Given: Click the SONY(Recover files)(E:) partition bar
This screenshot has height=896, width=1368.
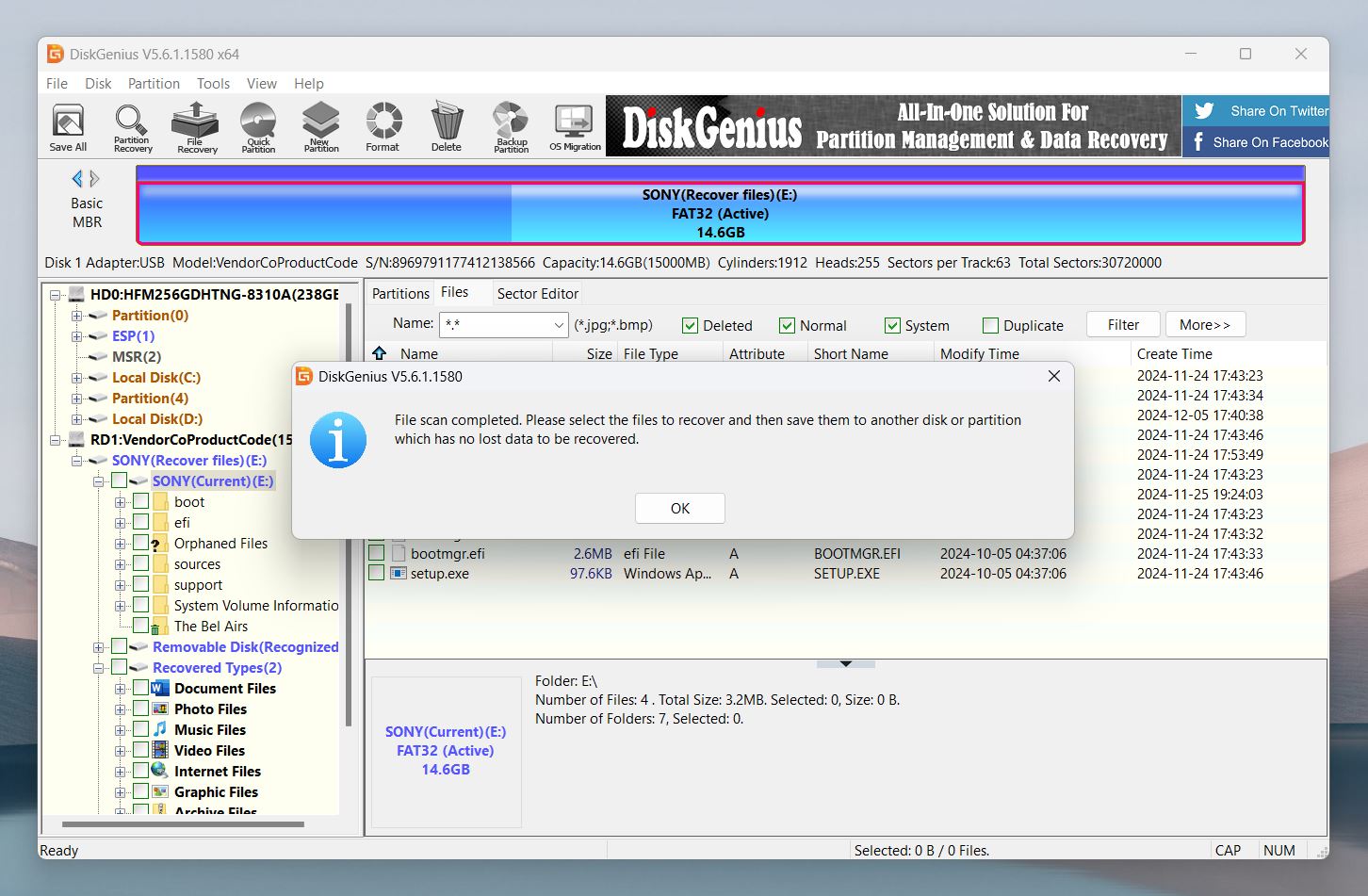Looking at the screenshot, I should coord(720,214).
